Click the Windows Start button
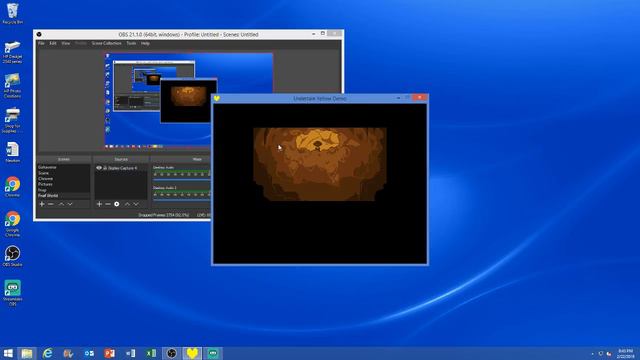The image size is (640, 360). pyautogui.click(x=8, y=353)
